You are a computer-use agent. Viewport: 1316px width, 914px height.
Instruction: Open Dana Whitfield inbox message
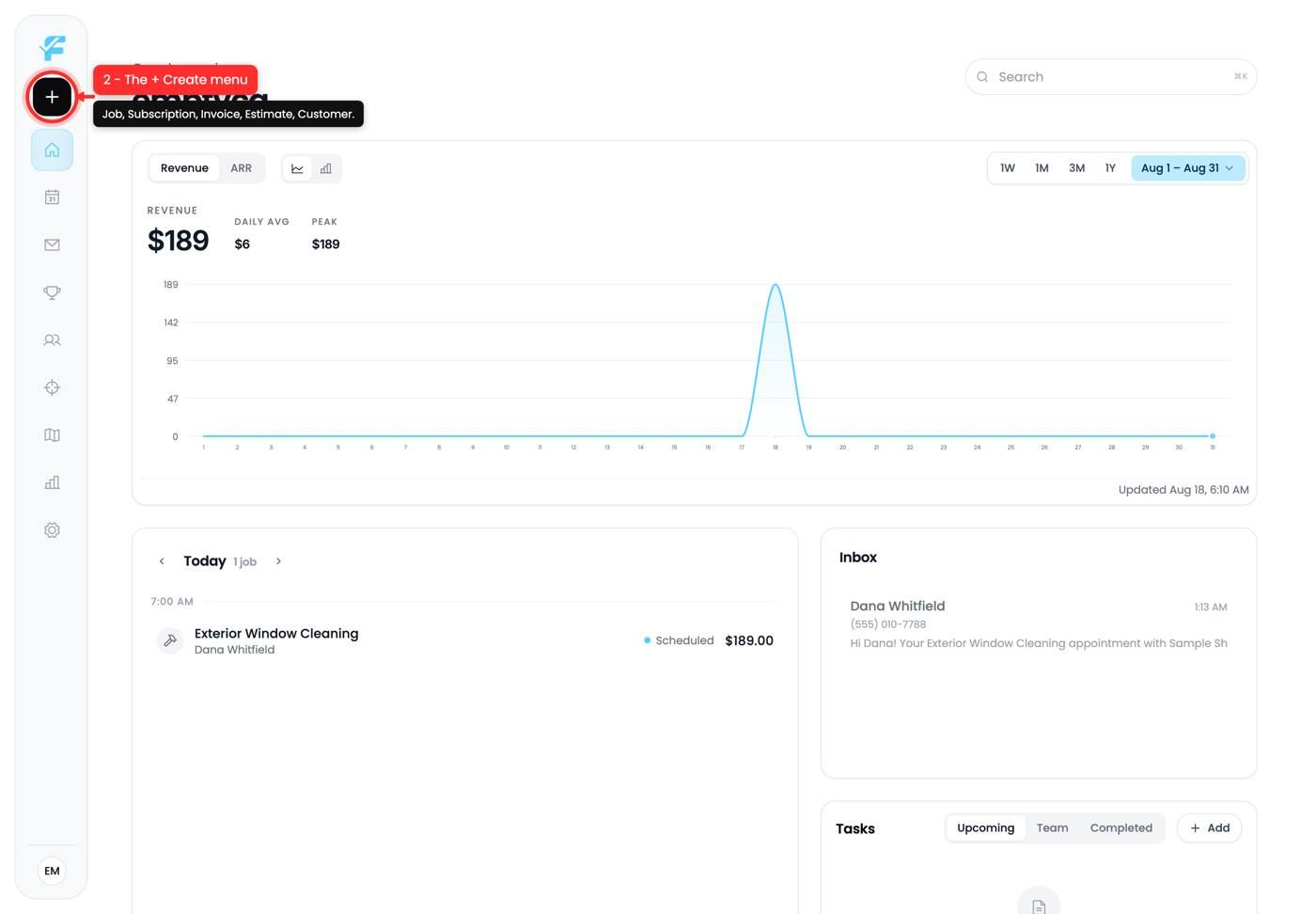[x=1039, y=624]
